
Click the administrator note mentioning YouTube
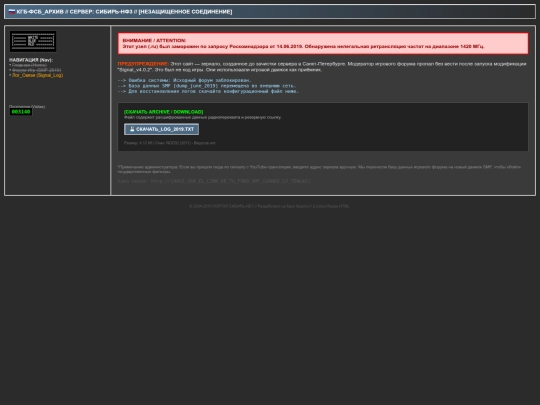319,169
